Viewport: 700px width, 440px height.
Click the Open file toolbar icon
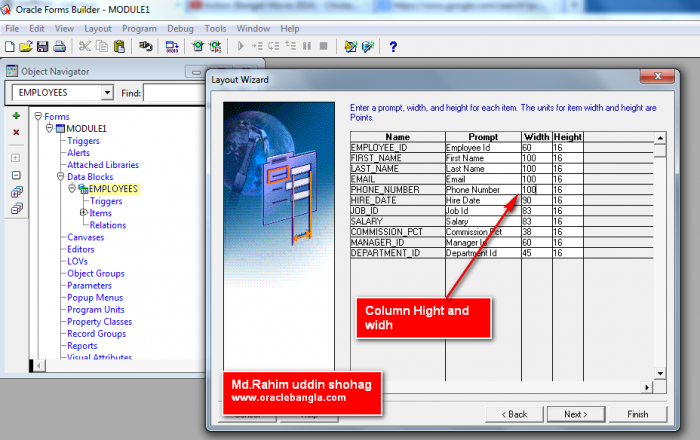coord(26,46)
